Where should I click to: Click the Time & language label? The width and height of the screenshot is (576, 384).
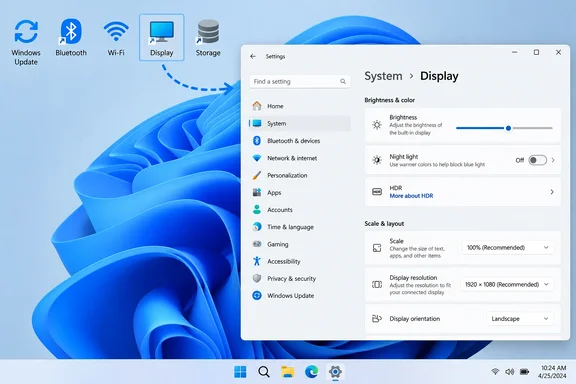click(x=291, y=227)
